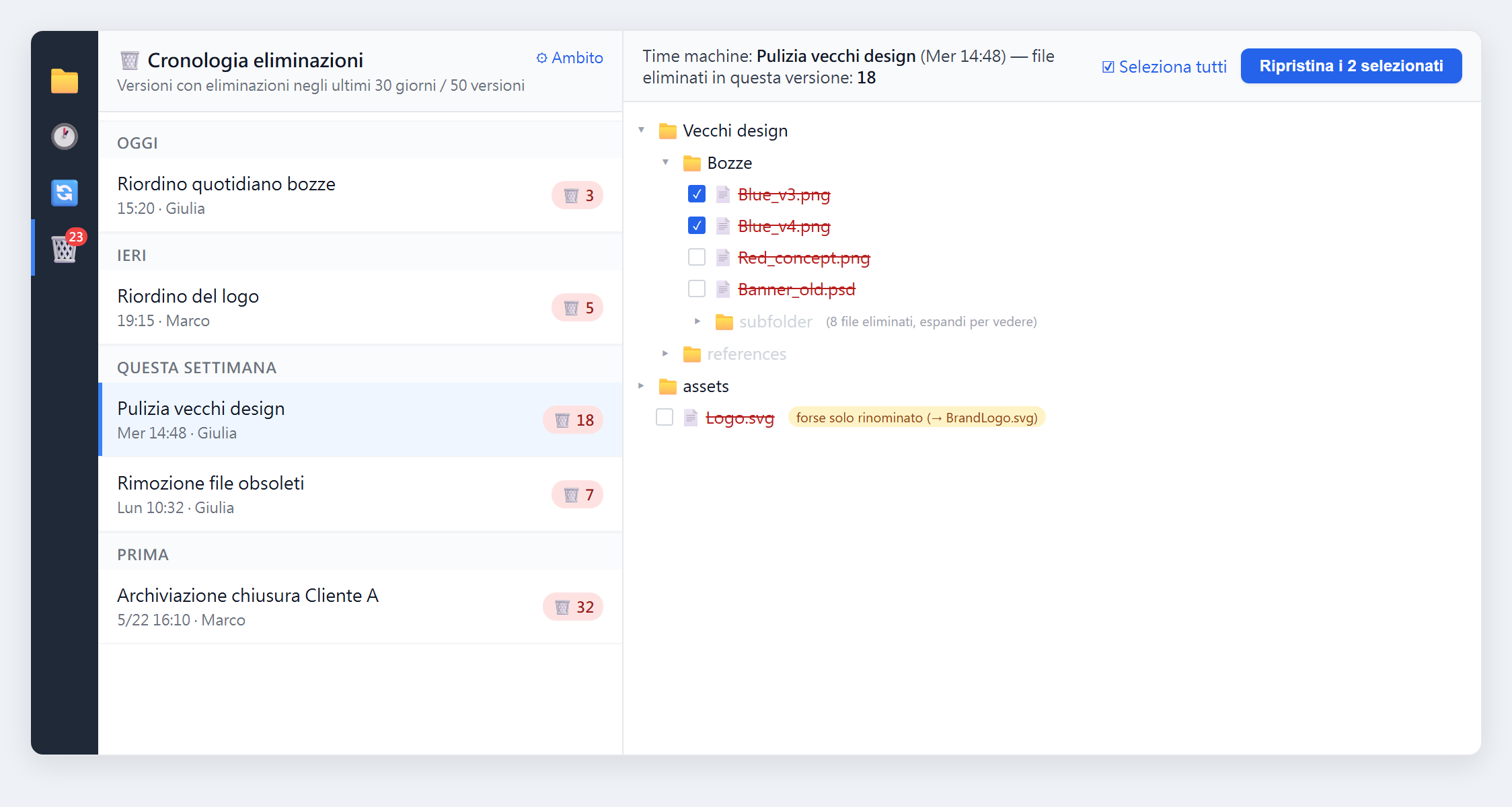Click the Logo.svg file name

click(x=740, y=418)
